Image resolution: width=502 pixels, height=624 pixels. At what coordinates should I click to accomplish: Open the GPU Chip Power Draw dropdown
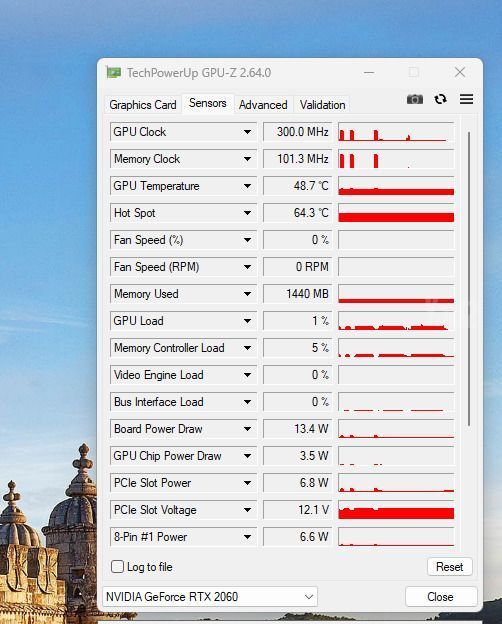(247, 456)
